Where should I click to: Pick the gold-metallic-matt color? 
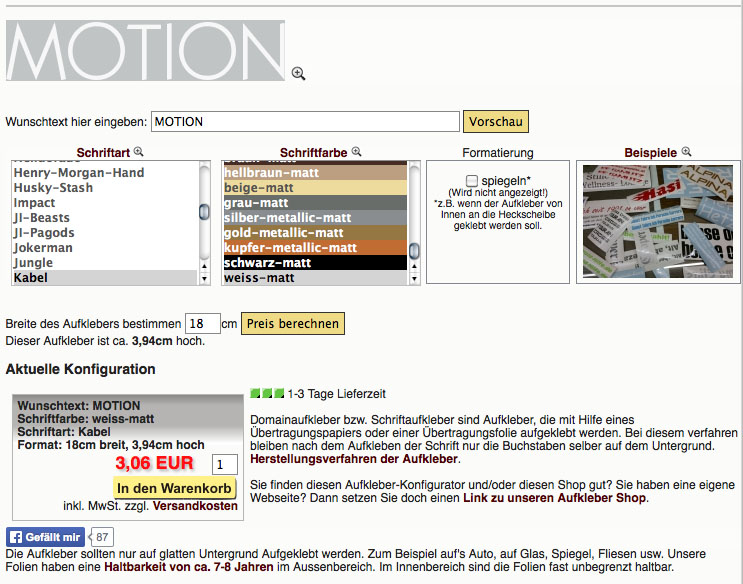pyautogui.click(x=283, y=233)
